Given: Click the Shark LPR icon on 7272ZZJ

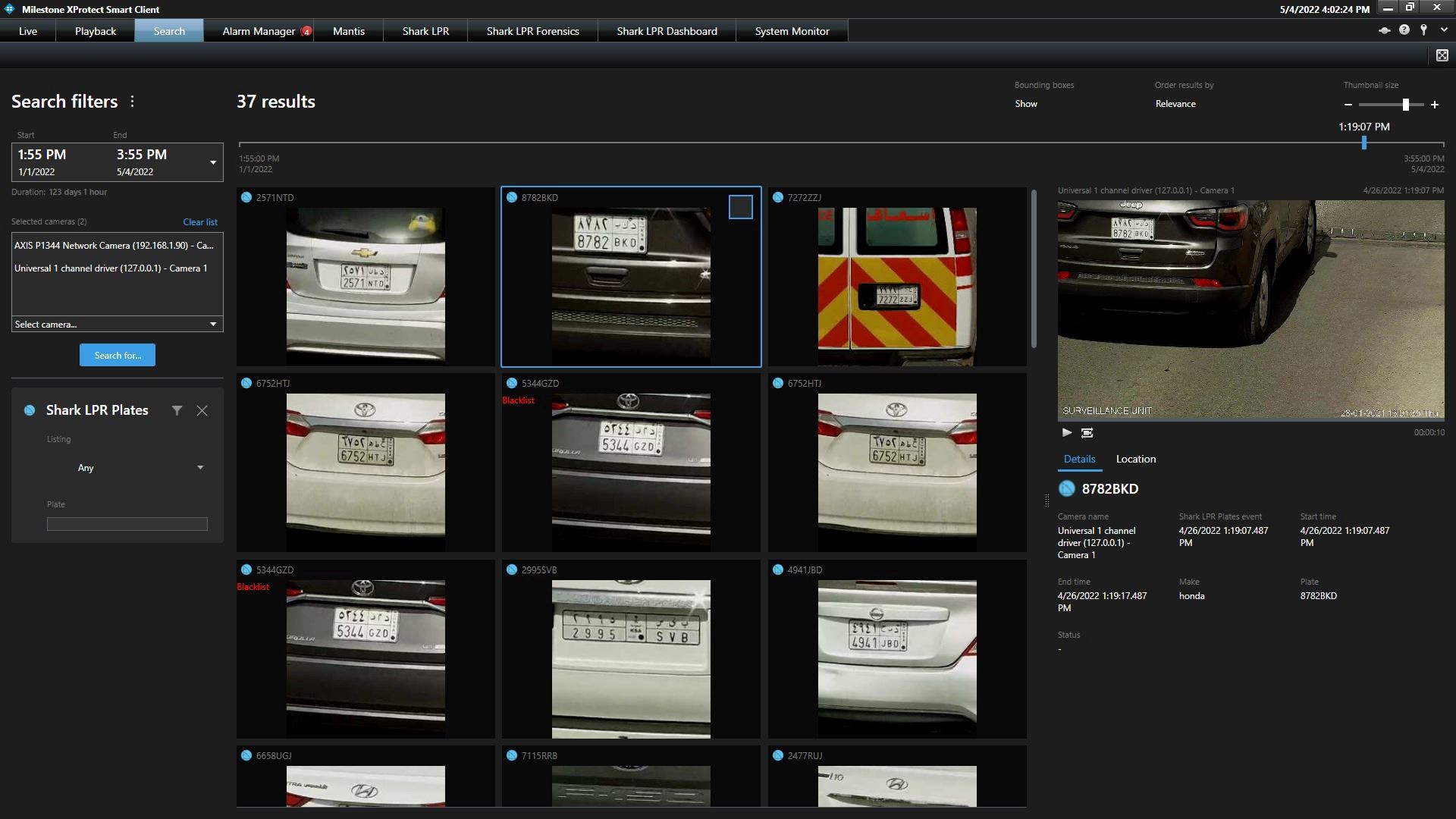Looking at the screenshot, I should pos(777,197).
